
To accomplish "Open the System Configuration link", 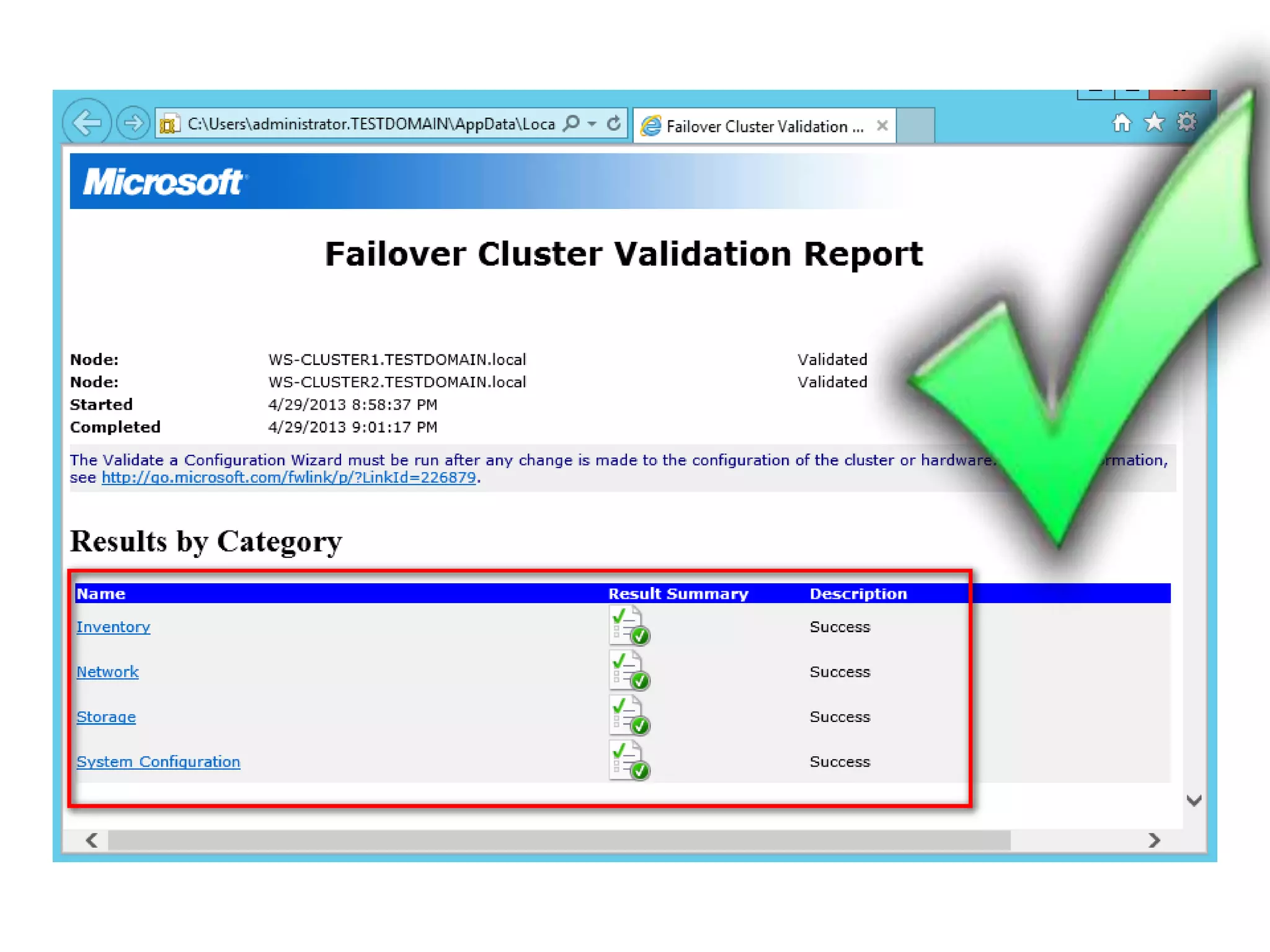I will click(158, 762).
